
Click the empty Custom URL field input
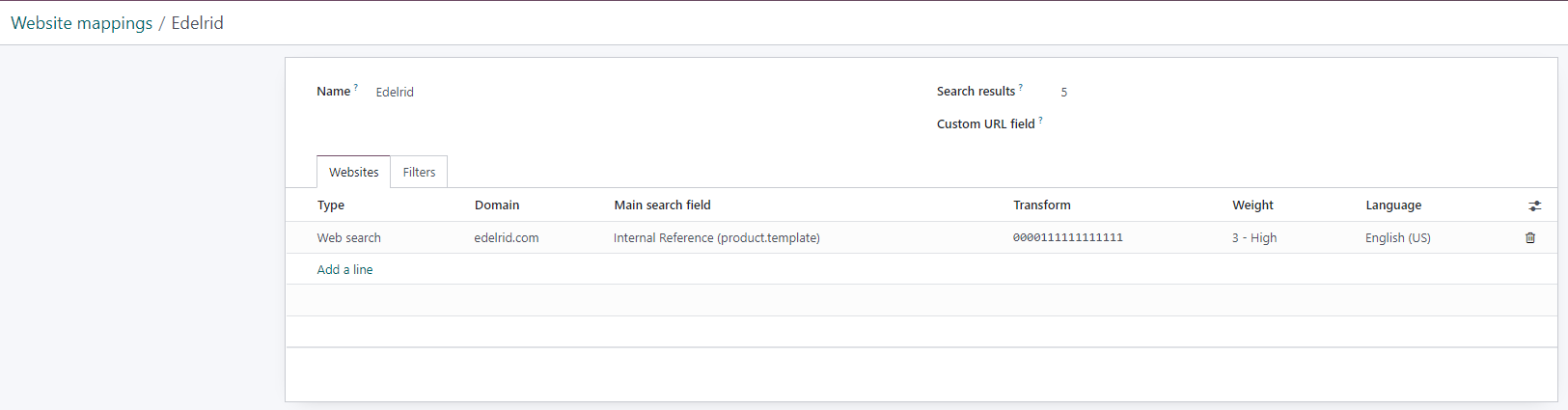[x=1293, y=124]
